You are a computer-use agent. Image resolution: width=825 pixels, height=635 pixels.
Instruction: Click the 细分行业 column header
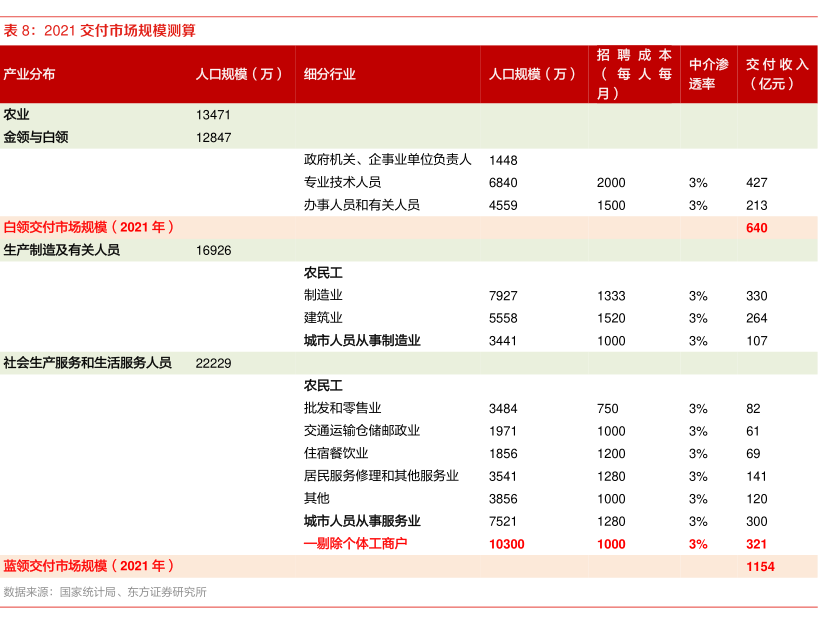click(x=329, y=74)
